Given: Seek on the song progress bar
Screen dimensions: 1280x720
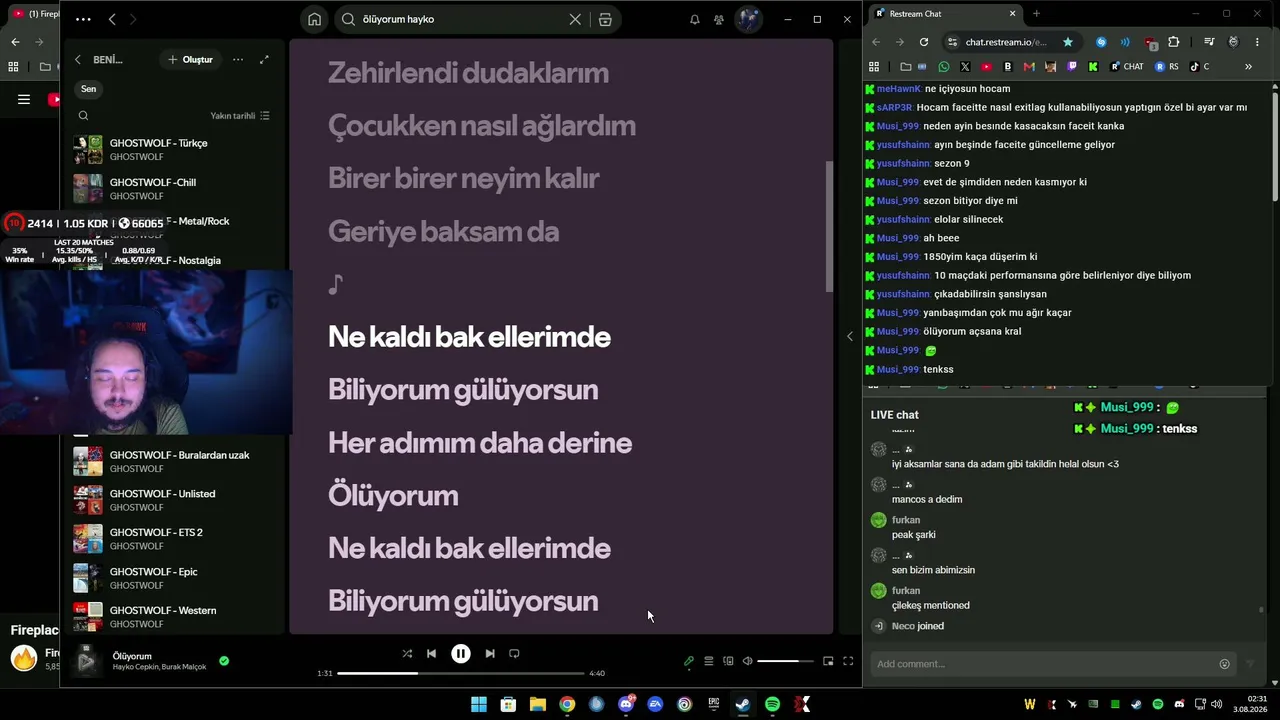Looking at the screenshot, I should pos(461,673).
